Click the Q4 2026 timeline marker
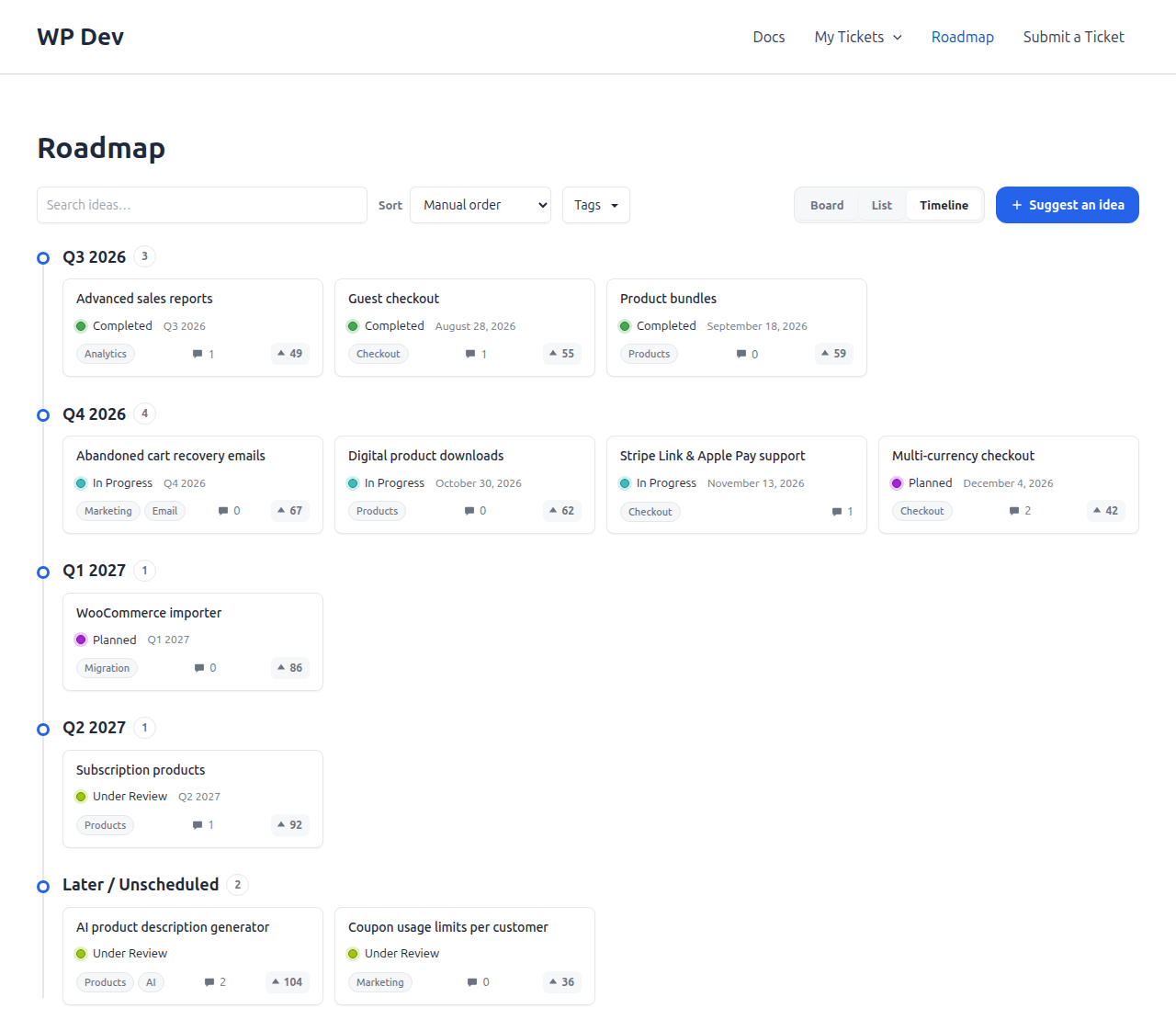The height and width of the screenshot is (1031, 1176). (x=43, y=415)
